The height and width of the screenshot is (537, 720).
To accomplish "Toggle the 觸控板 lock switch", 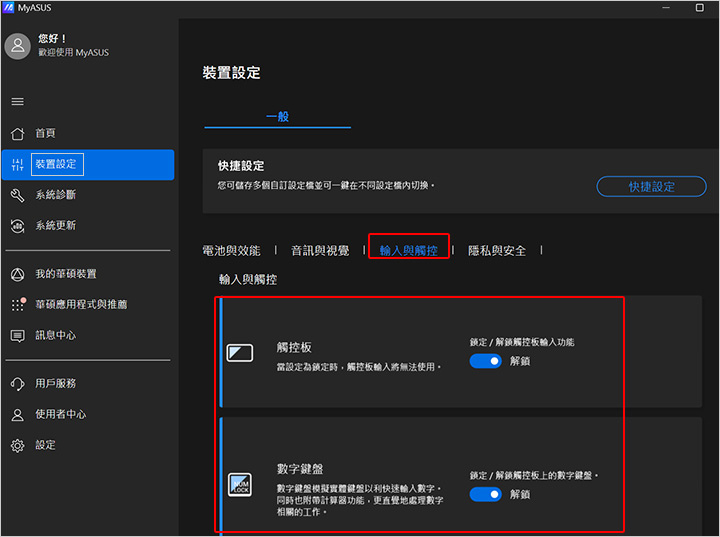I will 485,361.
